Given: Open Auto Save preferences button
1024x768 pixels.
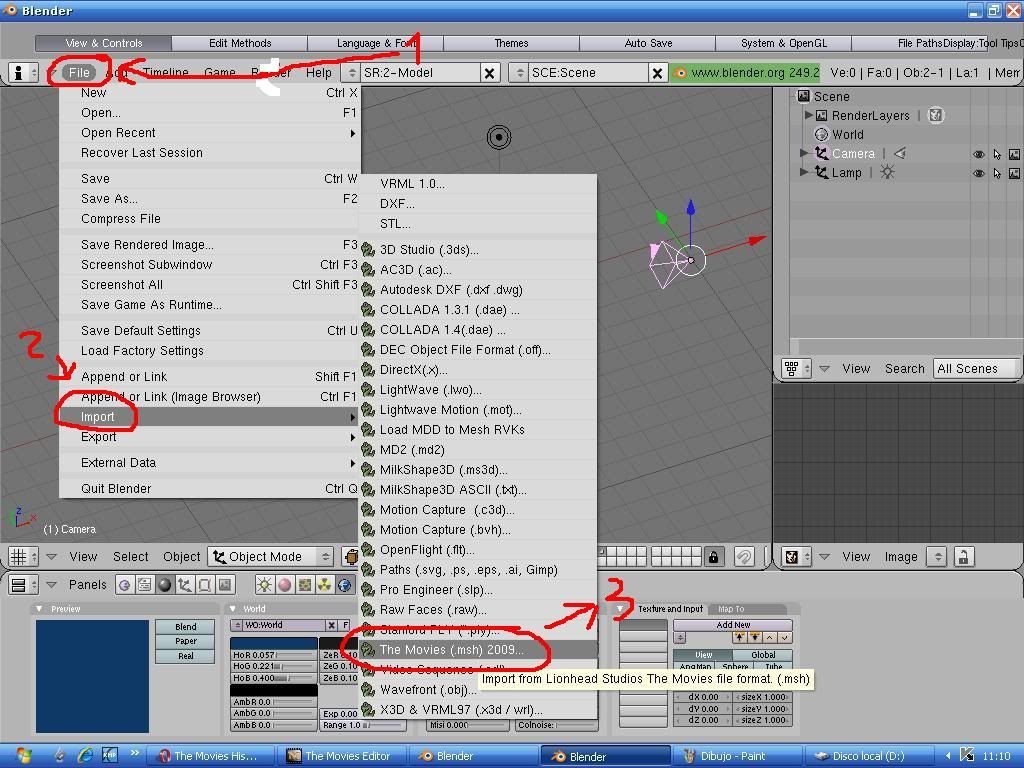Looking at the screenshot, I should tap(648, 43).
